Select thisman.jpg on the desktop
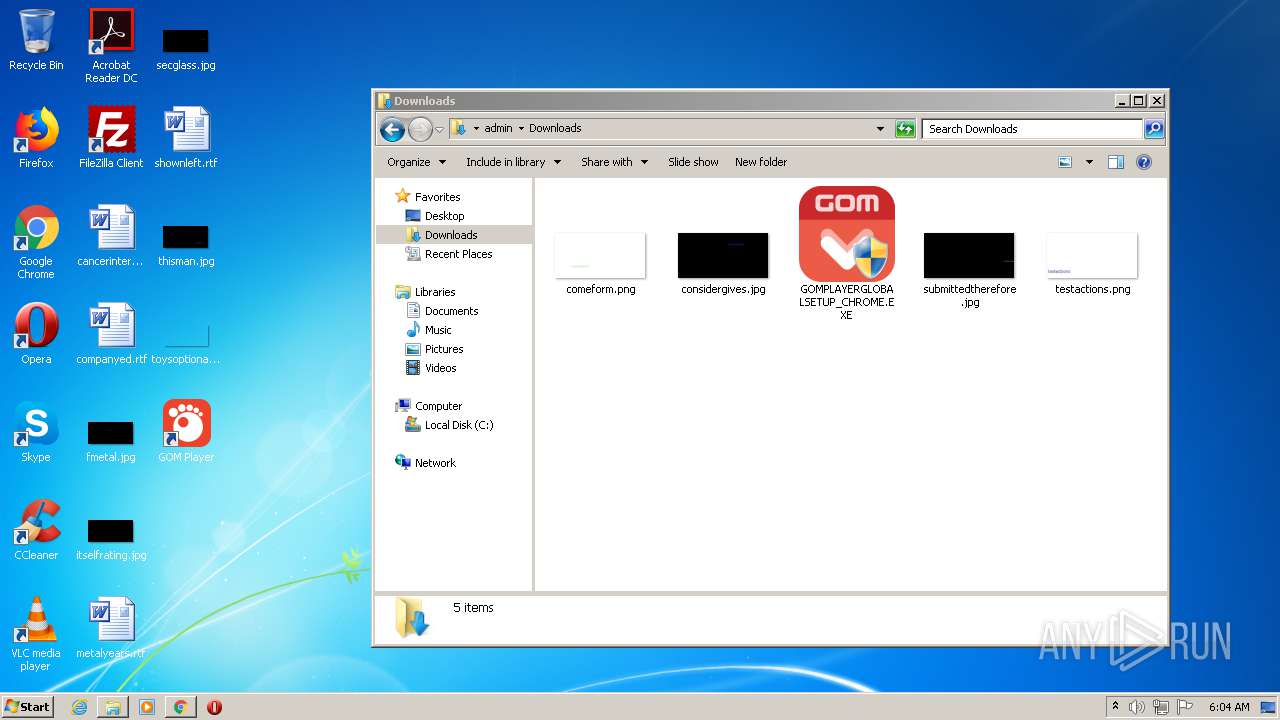This screenshot has width=1280, height=720. click(186, 246)
